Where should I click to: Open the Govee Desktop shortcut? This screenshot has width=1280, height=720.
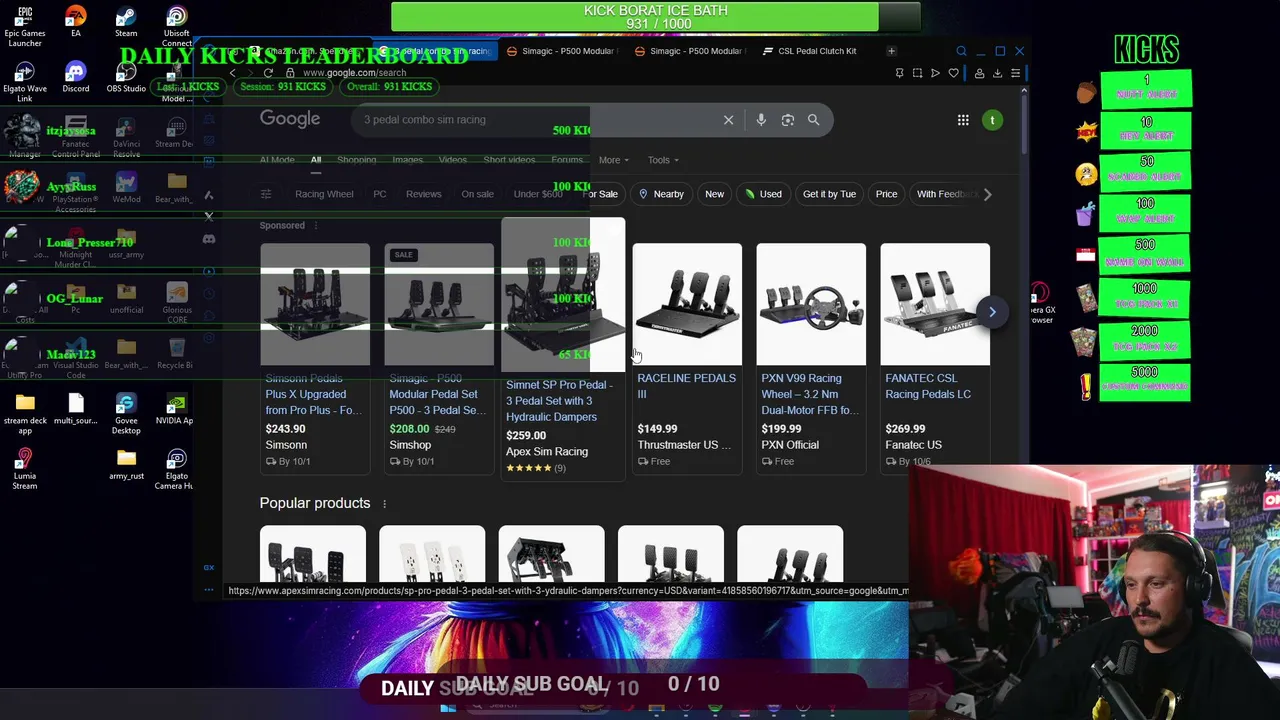(126, 412)
